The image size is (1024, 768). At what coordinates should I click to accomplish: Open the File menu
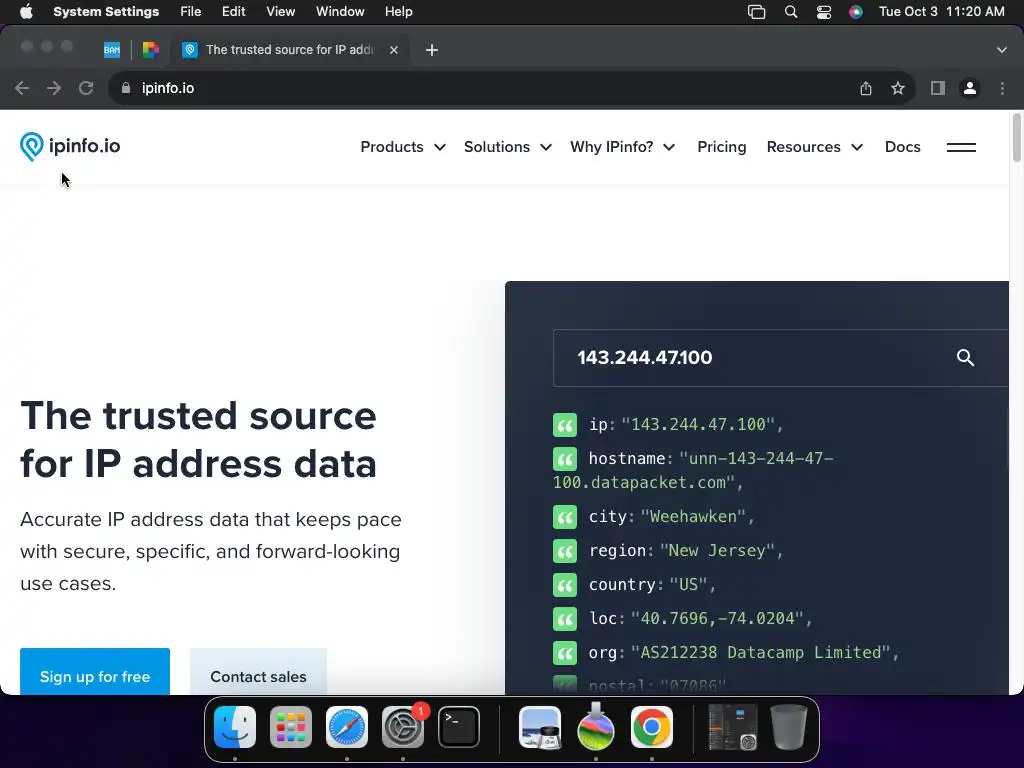[x=191, y=12]
